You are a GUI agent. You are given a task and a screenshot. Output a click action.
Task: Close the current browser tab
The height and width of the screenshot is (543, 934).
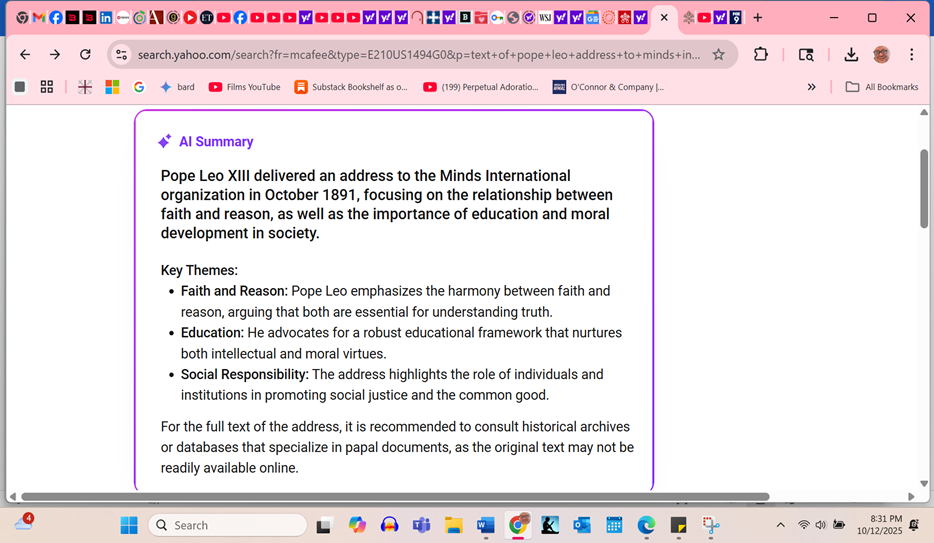664,18
